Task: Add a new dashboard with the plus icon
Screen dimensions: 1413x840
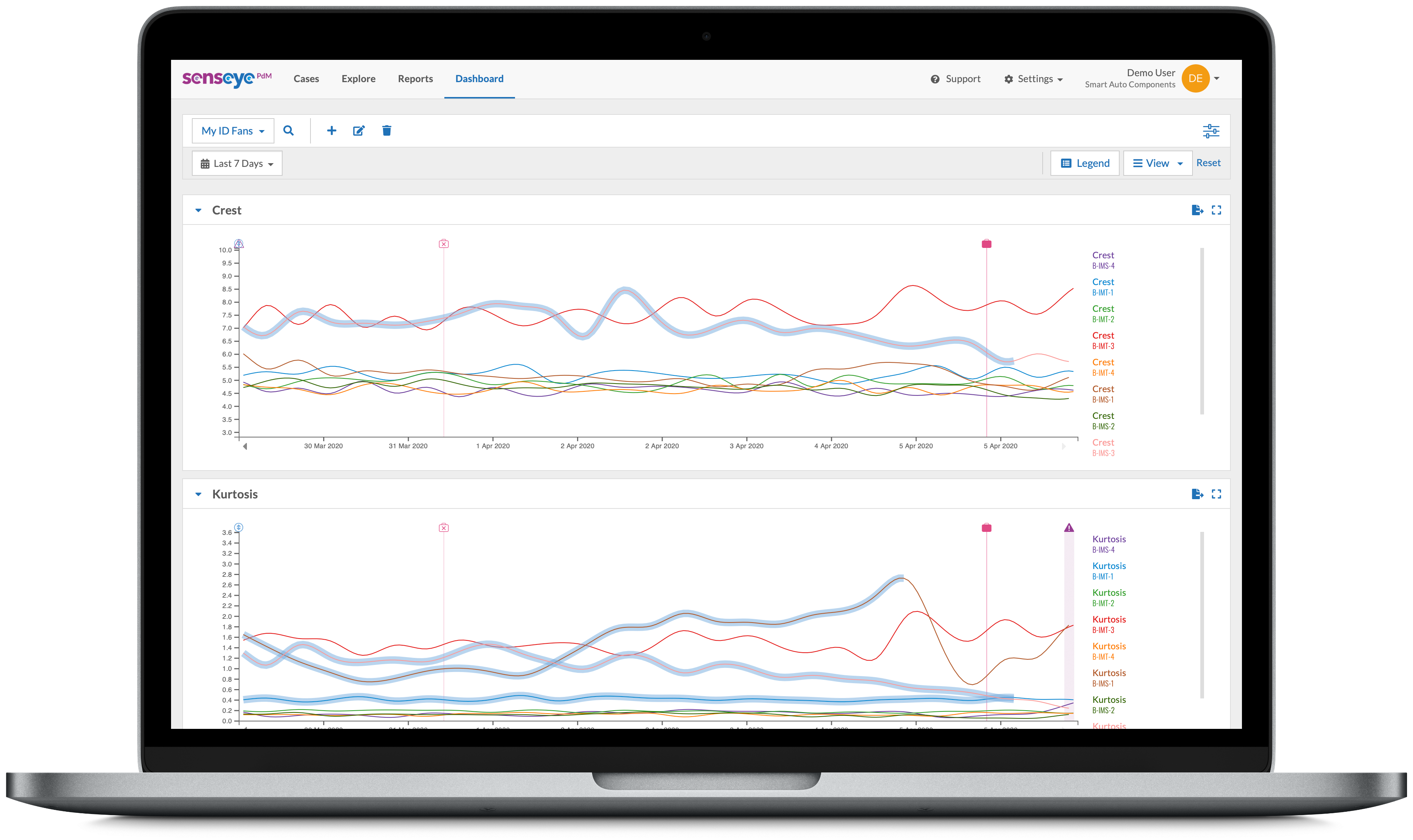Action: point(332,131)
